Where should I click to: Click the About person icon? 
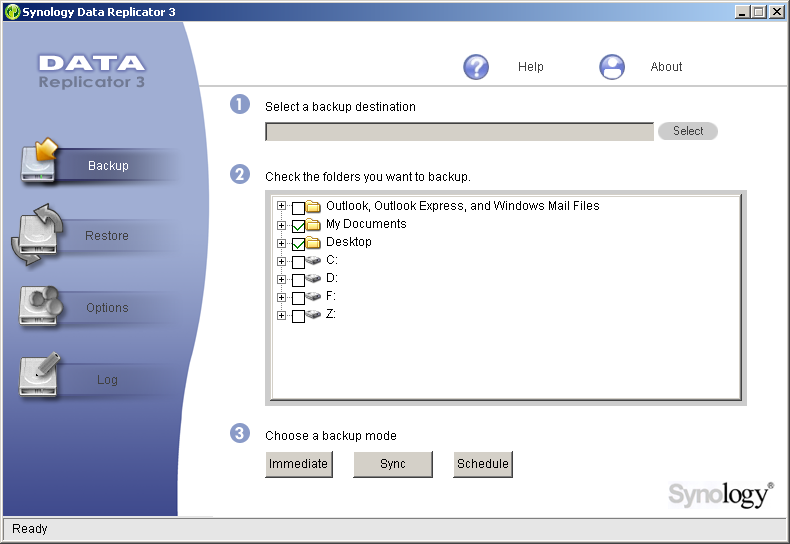[x=612, y=67]
